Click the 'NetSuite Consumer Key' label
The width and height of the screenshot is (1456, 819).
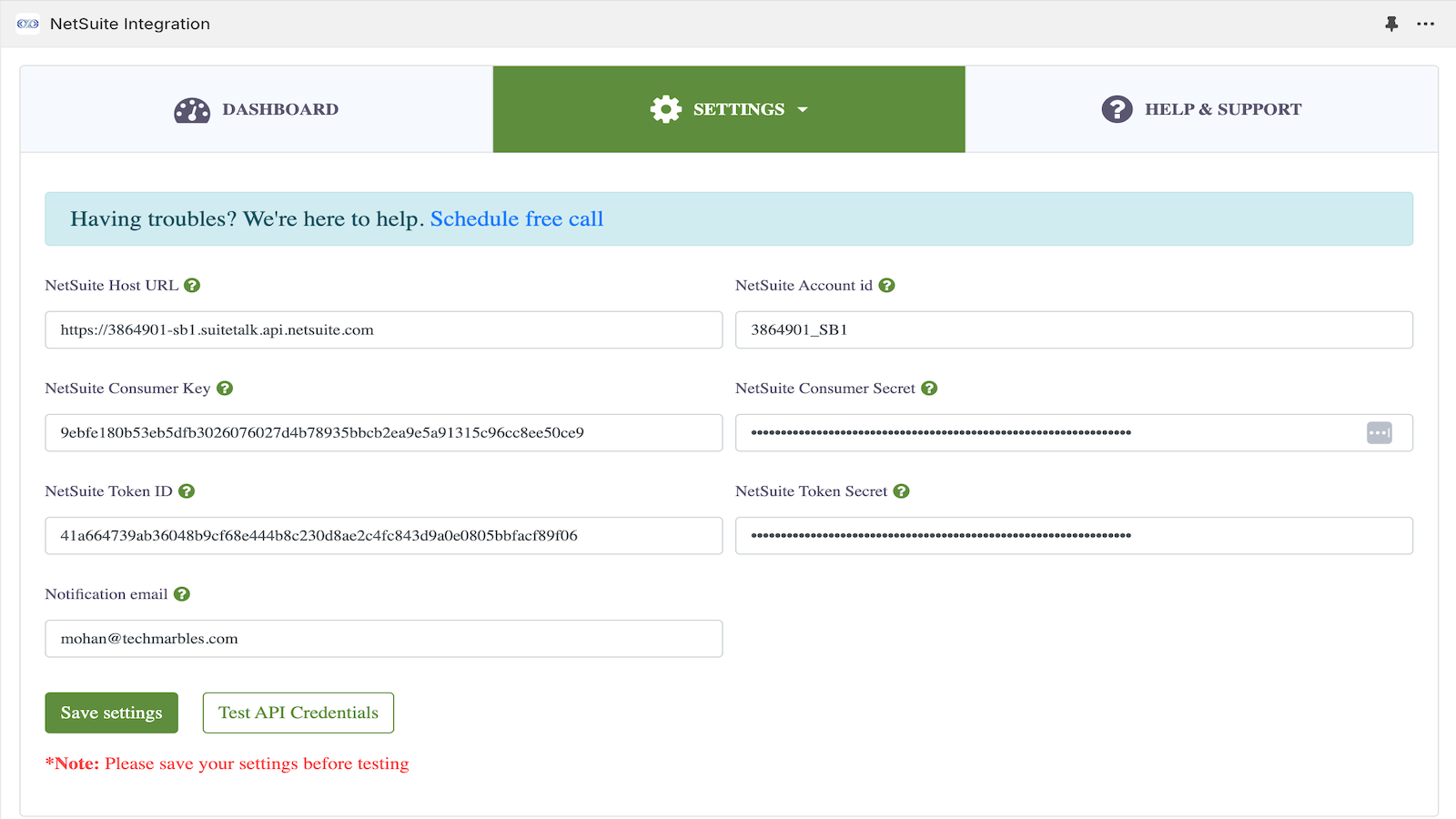pos(128,389)
